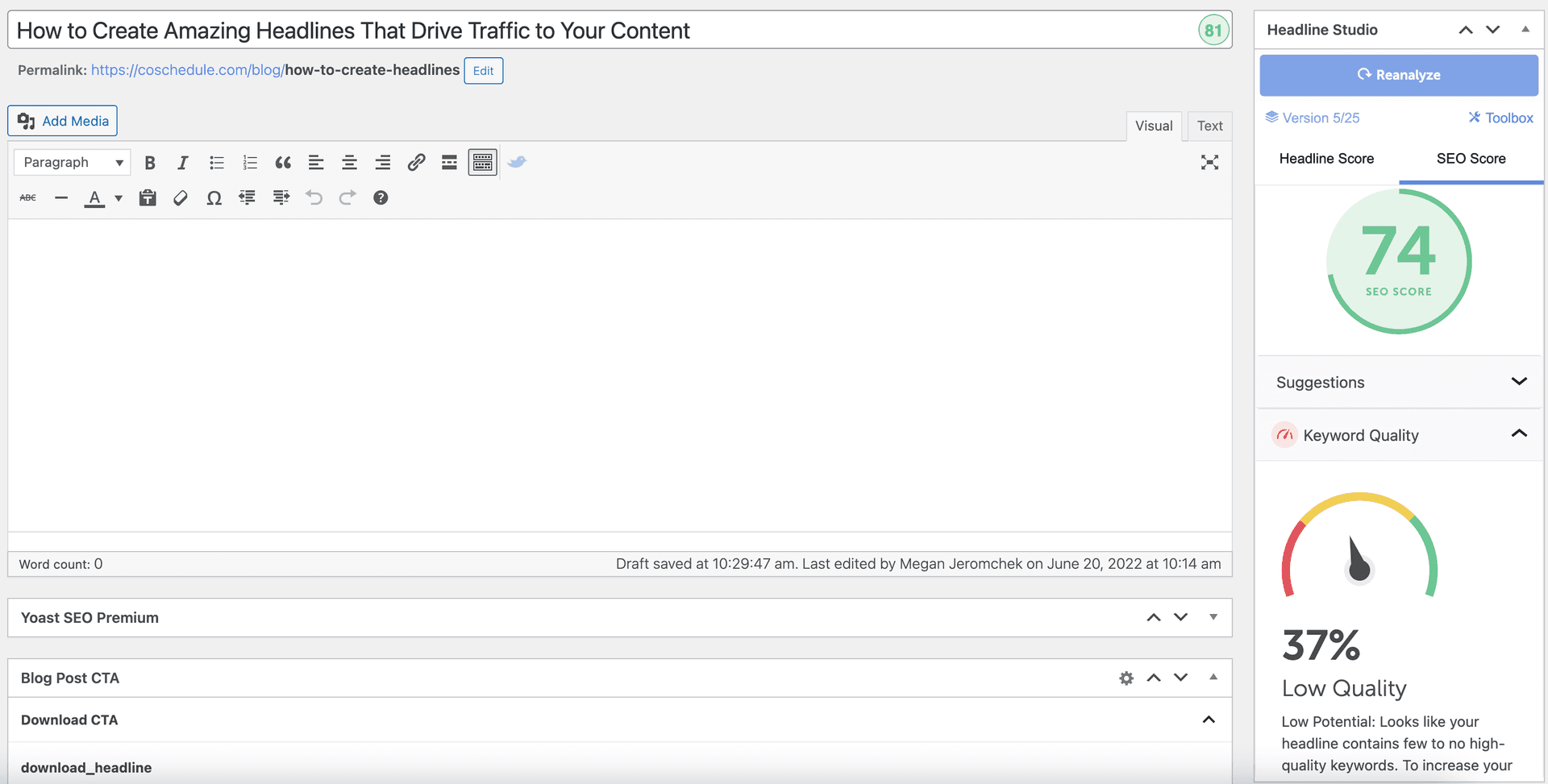Screen dimensions: 1548x784
Task: Toggle the kitchen sink toolbar row
Action: [x=482, y=162]
